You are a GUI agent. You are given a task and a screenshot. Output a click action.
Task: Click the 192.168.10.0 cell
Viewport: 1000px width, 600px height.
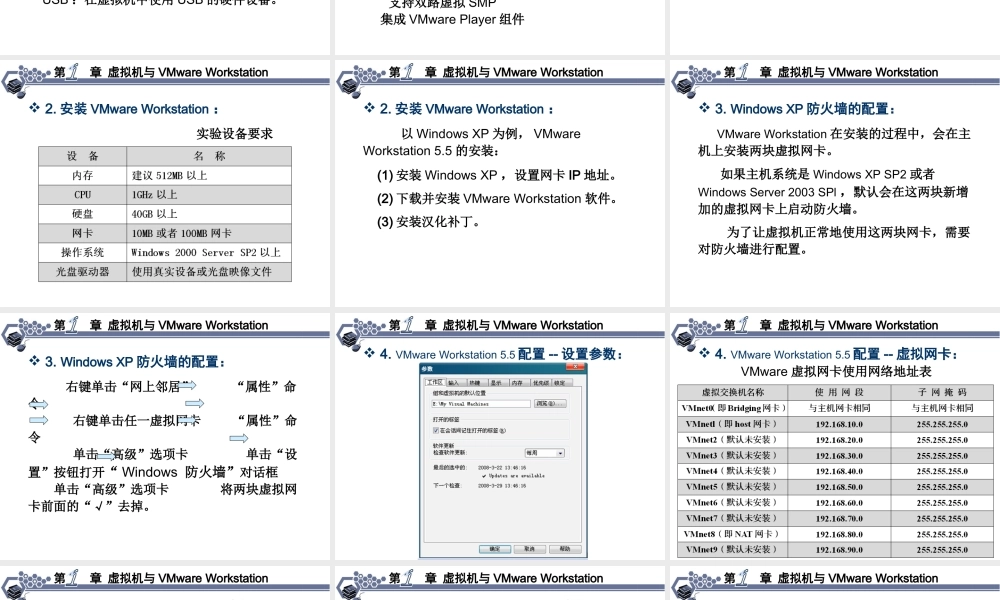(839, 424)
